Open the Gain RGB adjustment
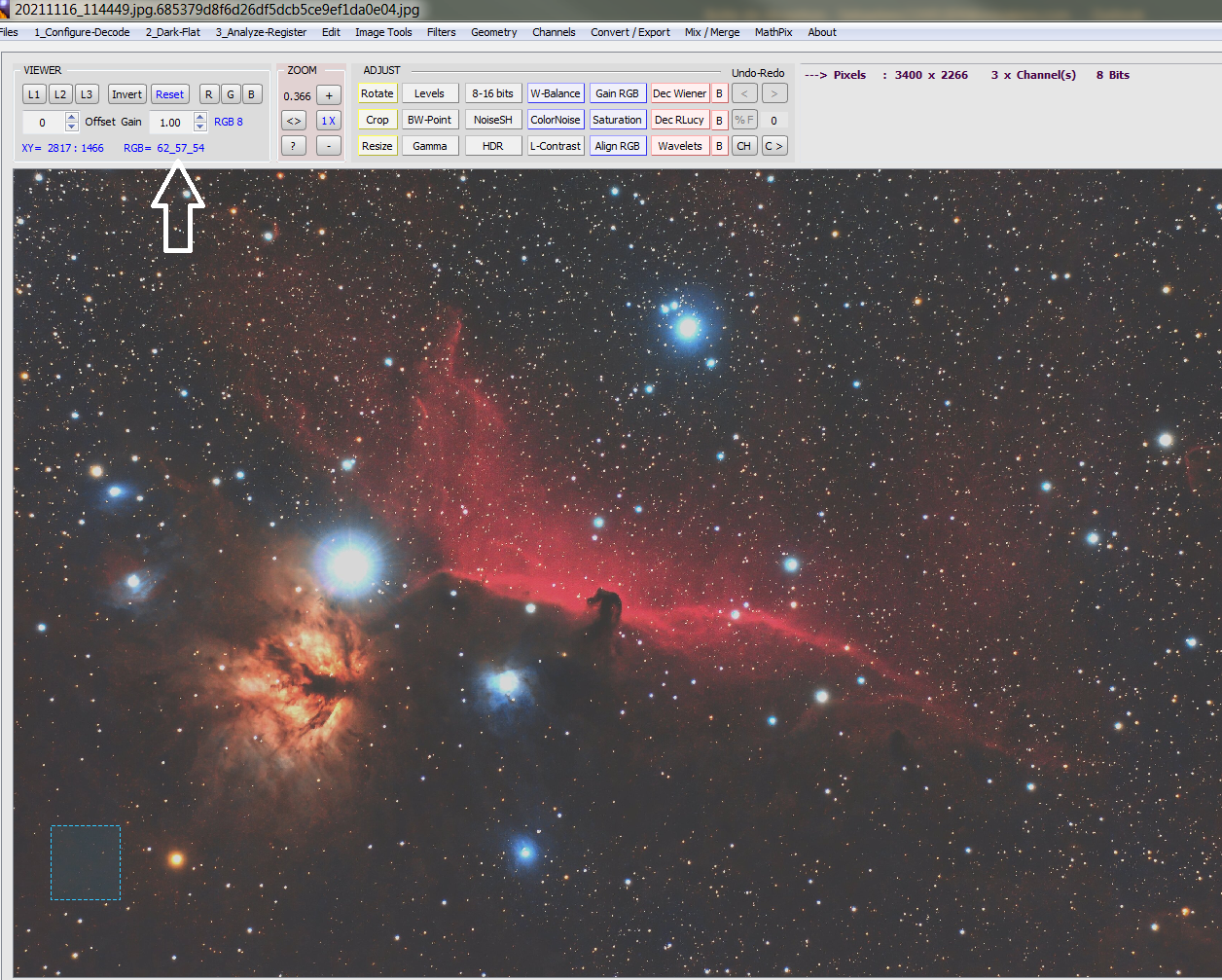The height and width of the screenshot is (980, 1222). point(618,93)
